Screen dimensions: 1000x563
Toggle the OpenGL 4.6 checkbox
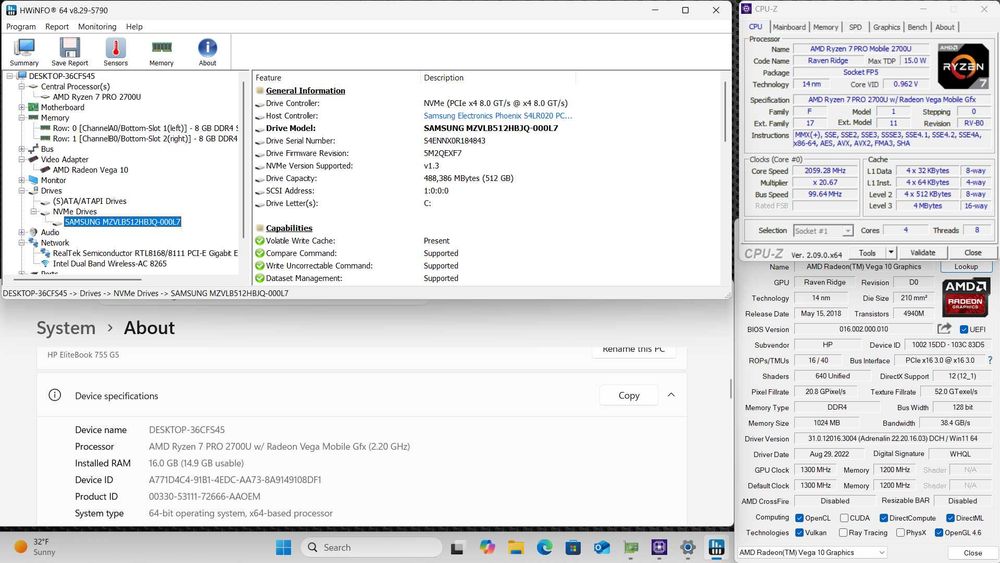click(x=939, y=532)
